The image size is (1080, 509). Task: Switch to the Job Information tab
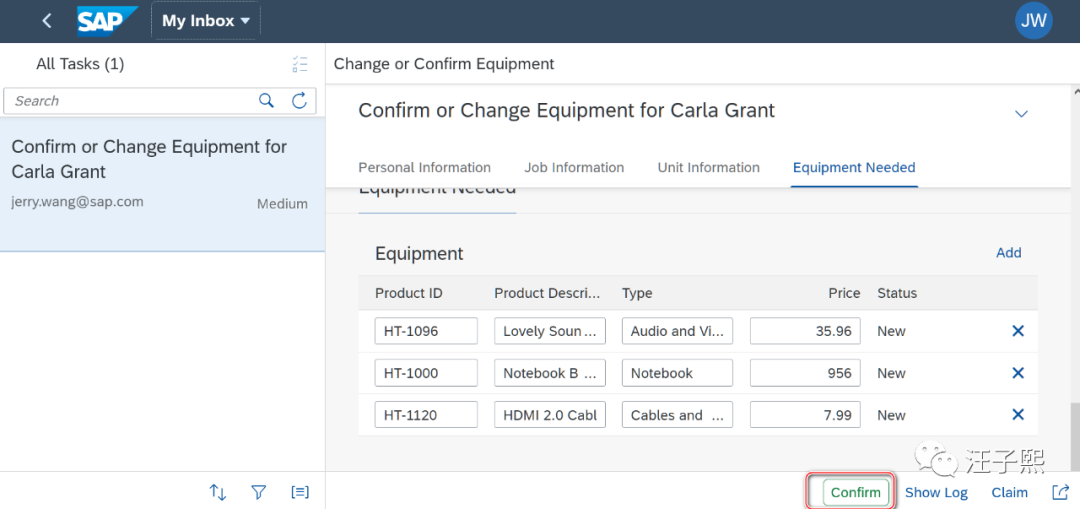574,168
